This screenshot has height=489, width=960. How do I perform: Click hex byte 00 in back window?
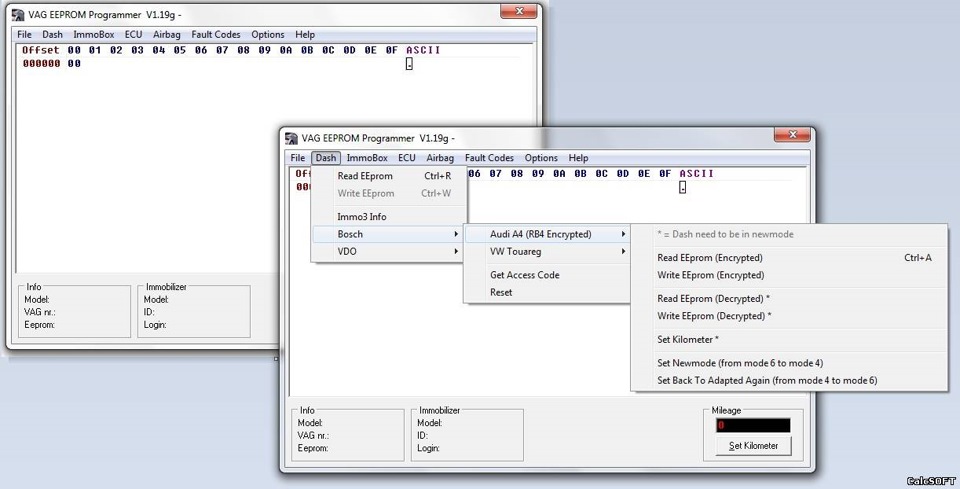point(74,63)
